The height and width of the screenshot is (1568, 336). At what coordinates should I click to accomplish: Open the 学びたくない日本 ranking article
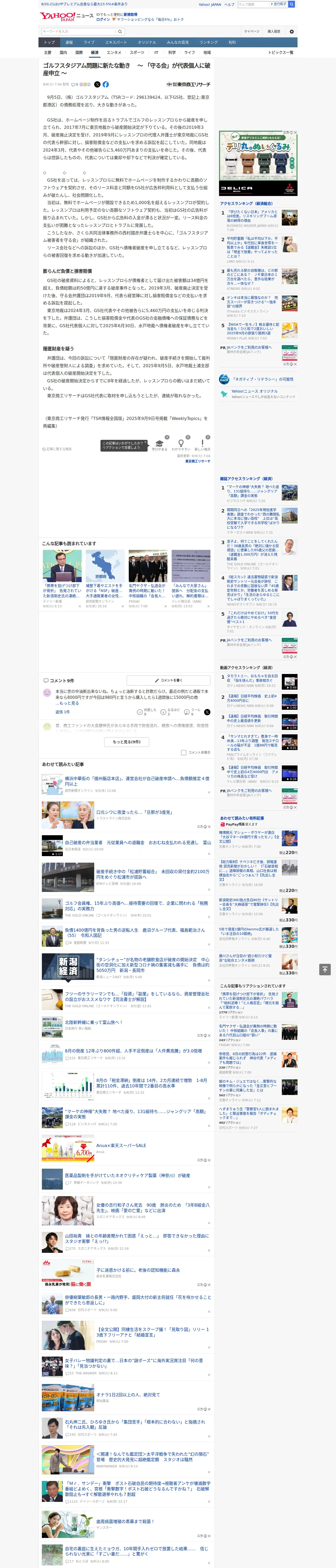click(x=259, y=220)
